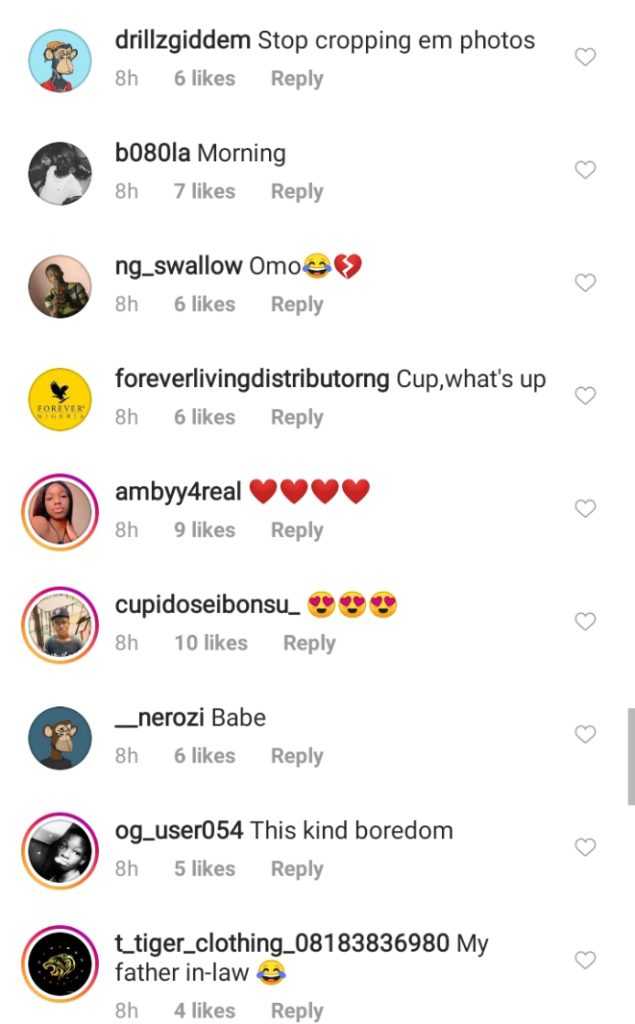Click the comments scrollbar handle
The height and width of the screenshot is (1024, 635).
point(630,756)
